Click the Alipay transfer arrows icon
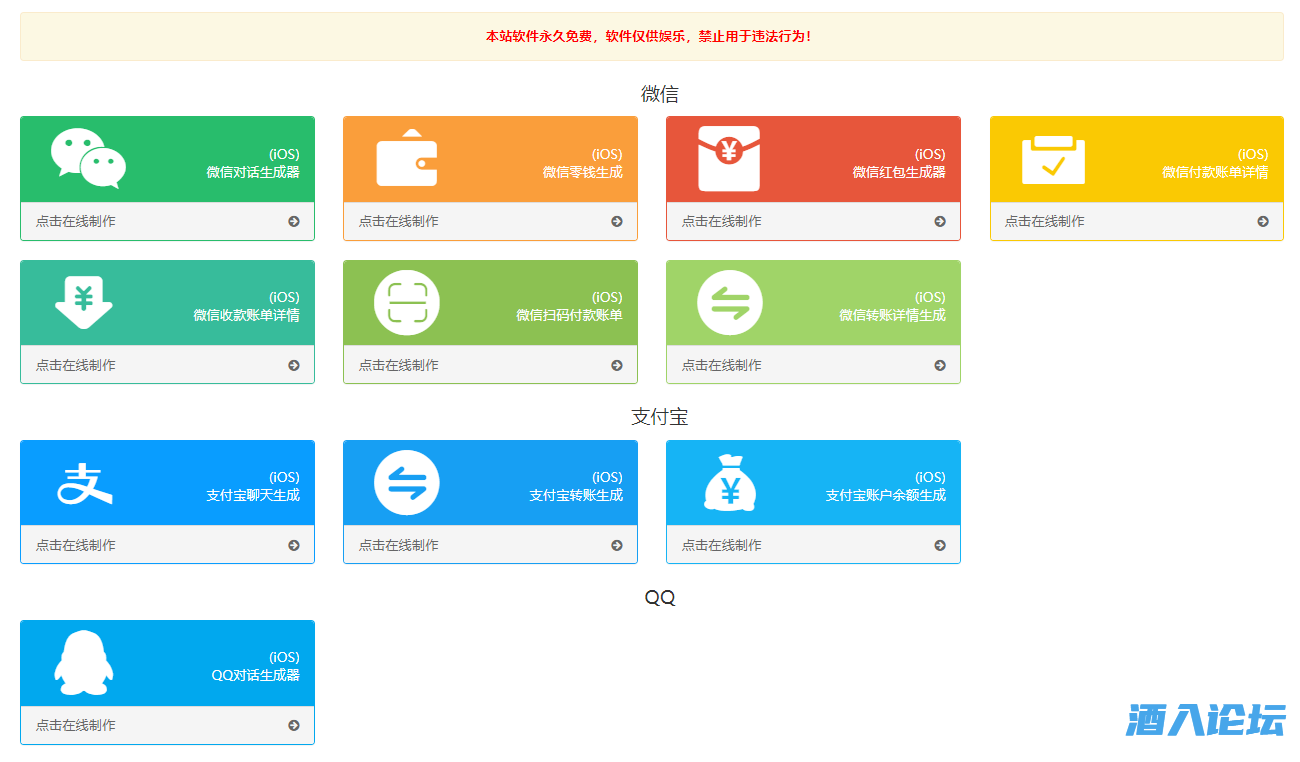This screenshot has height=762, width=1300. pos(406,483)
